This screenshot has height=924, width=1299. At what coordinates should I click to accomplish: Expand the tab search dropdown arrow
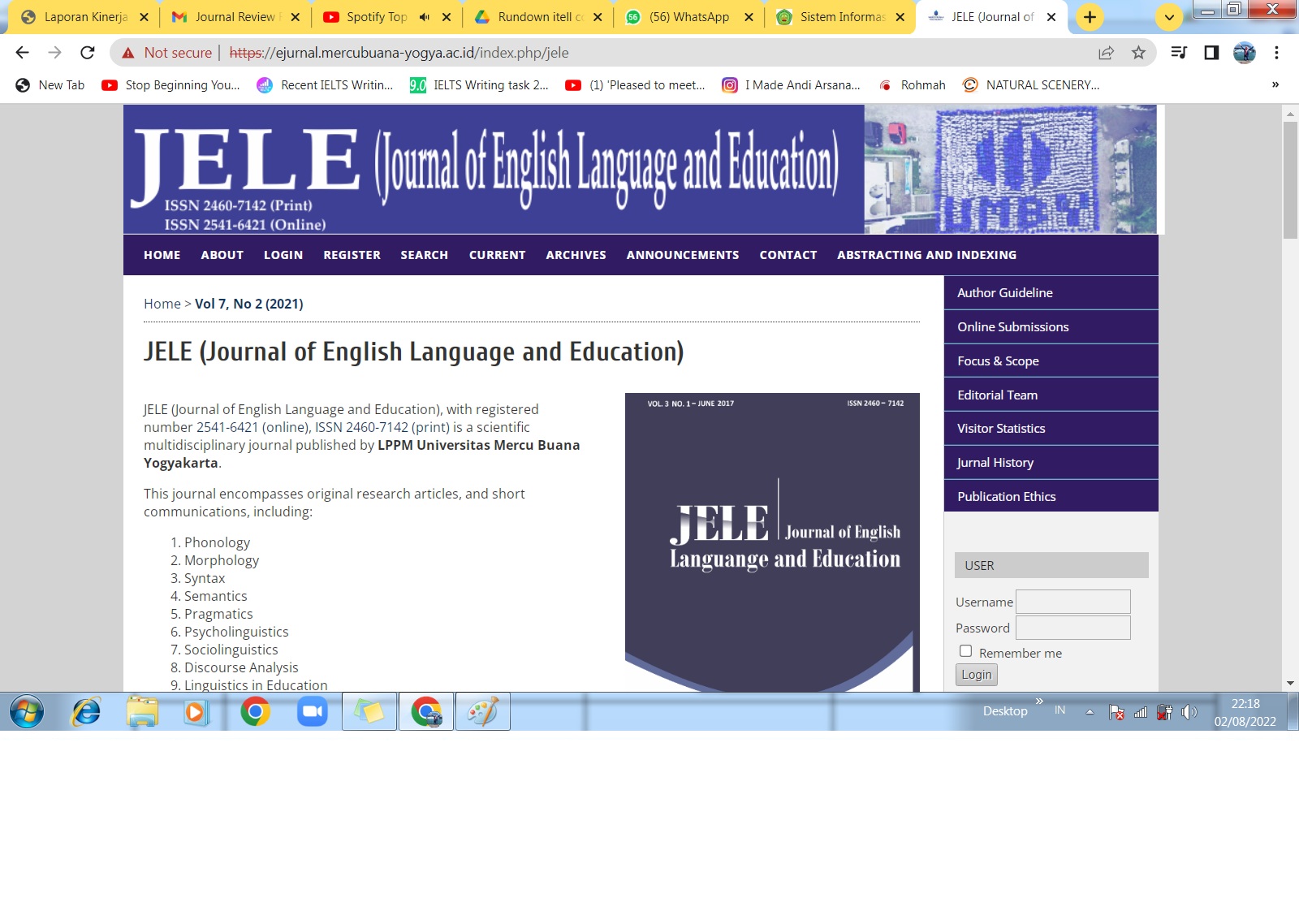1169,17
